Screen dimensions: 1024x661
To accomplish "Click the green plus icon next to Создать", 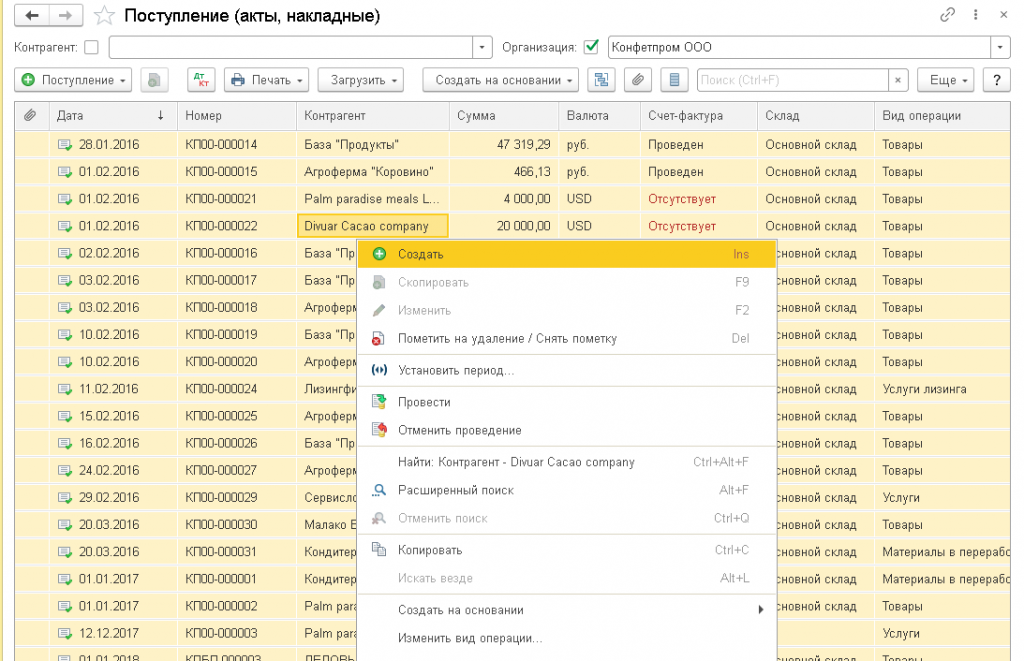I will click(x=379, y=254).
